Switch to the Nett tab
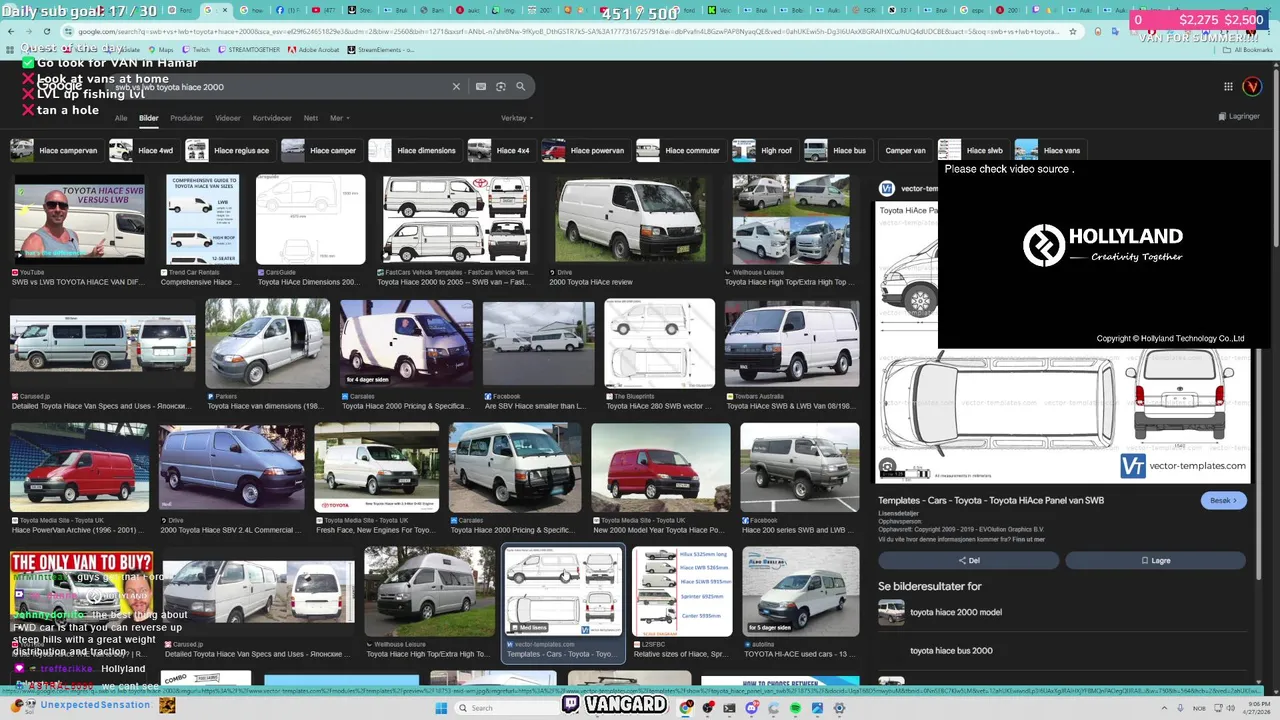 coord(311,118)
